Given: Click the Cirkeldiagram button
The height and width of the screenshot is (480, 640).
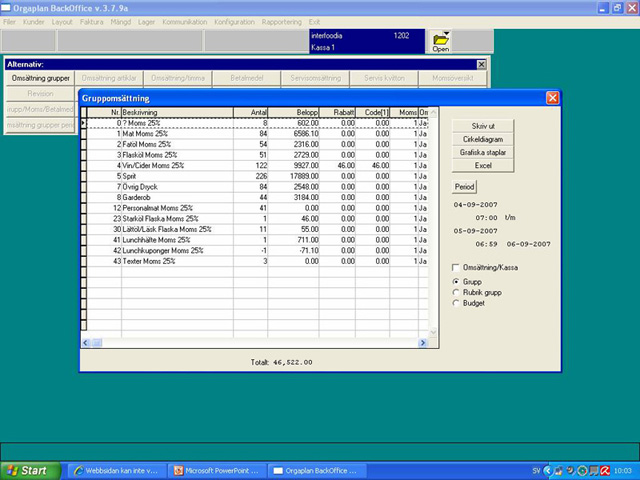Looking at the screenshot, I should [483, 139].
